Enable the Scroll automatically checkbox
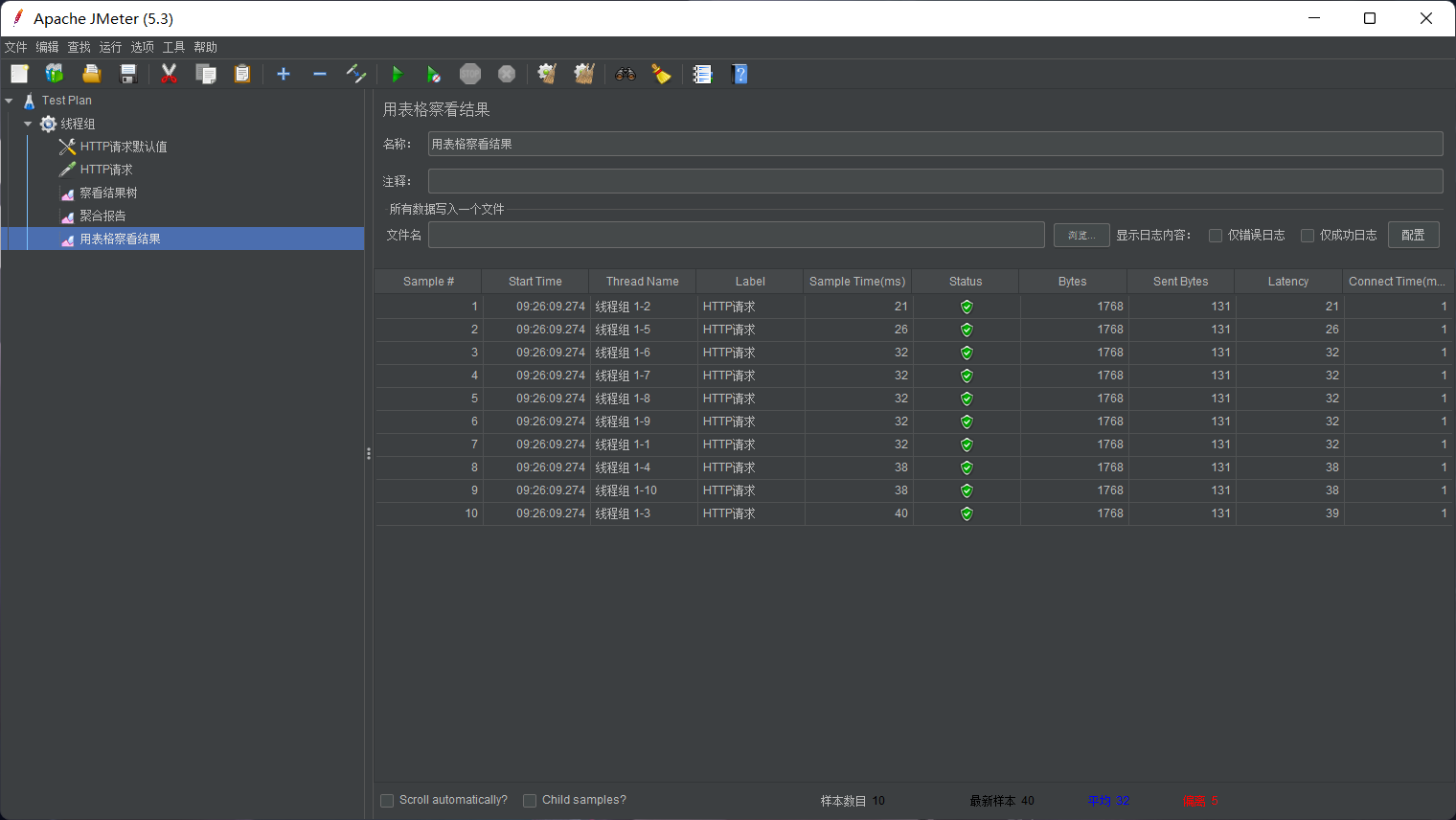1456x820 pixels. [x=387, y=800]
